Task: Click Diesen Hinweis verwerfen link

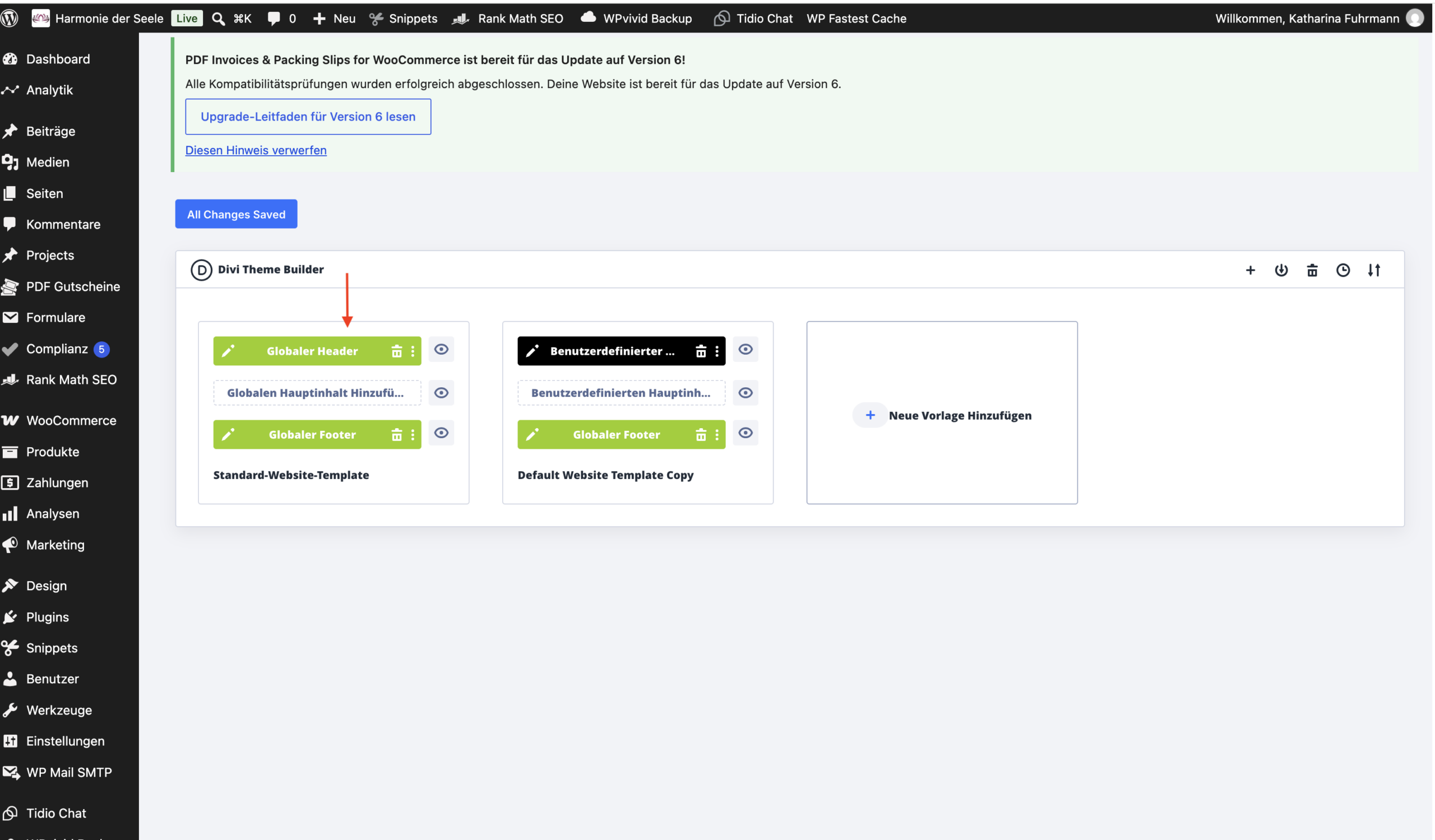Action: coord(256,150)
